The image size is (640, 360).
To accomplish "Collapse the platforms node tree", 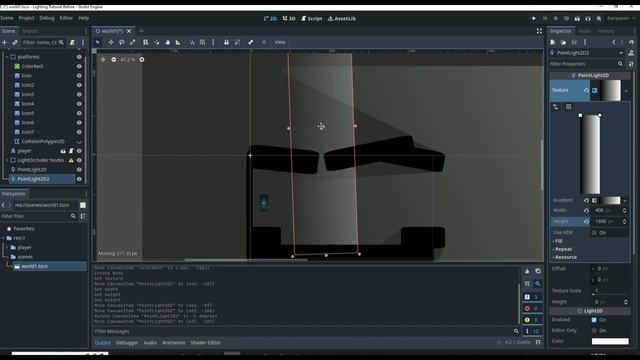I will click(x=7, y=57).
